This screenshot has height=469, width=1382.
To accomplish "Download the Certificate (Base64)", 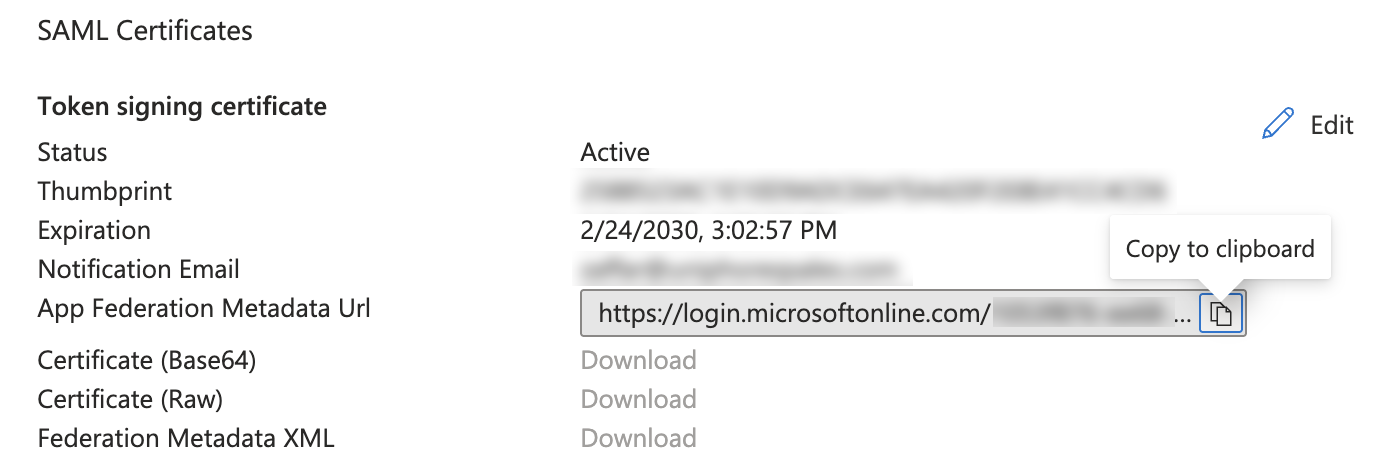I will pos(639,360).
